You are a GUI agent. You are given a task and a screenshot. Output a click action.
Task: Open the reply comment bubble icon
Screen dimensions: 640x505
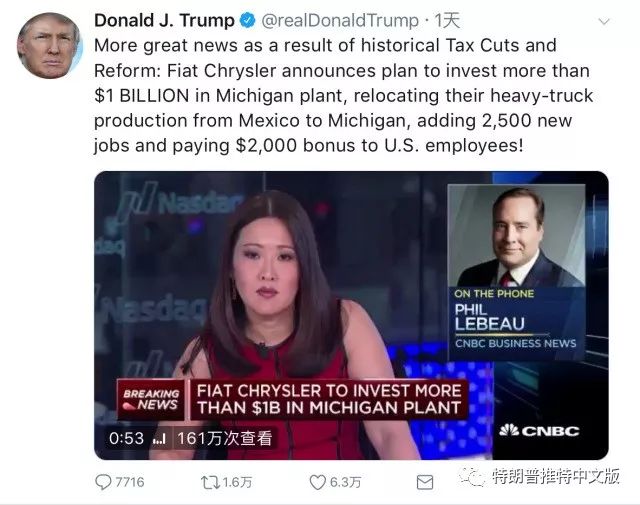[x=103, y=482]
